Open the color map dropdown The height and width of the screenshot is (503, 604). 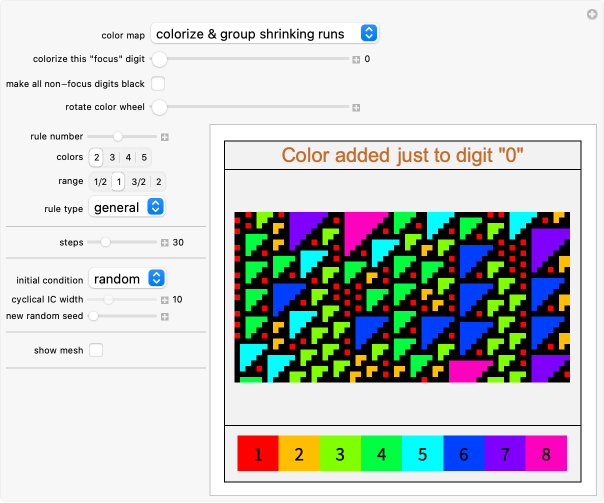coord(264,34)
